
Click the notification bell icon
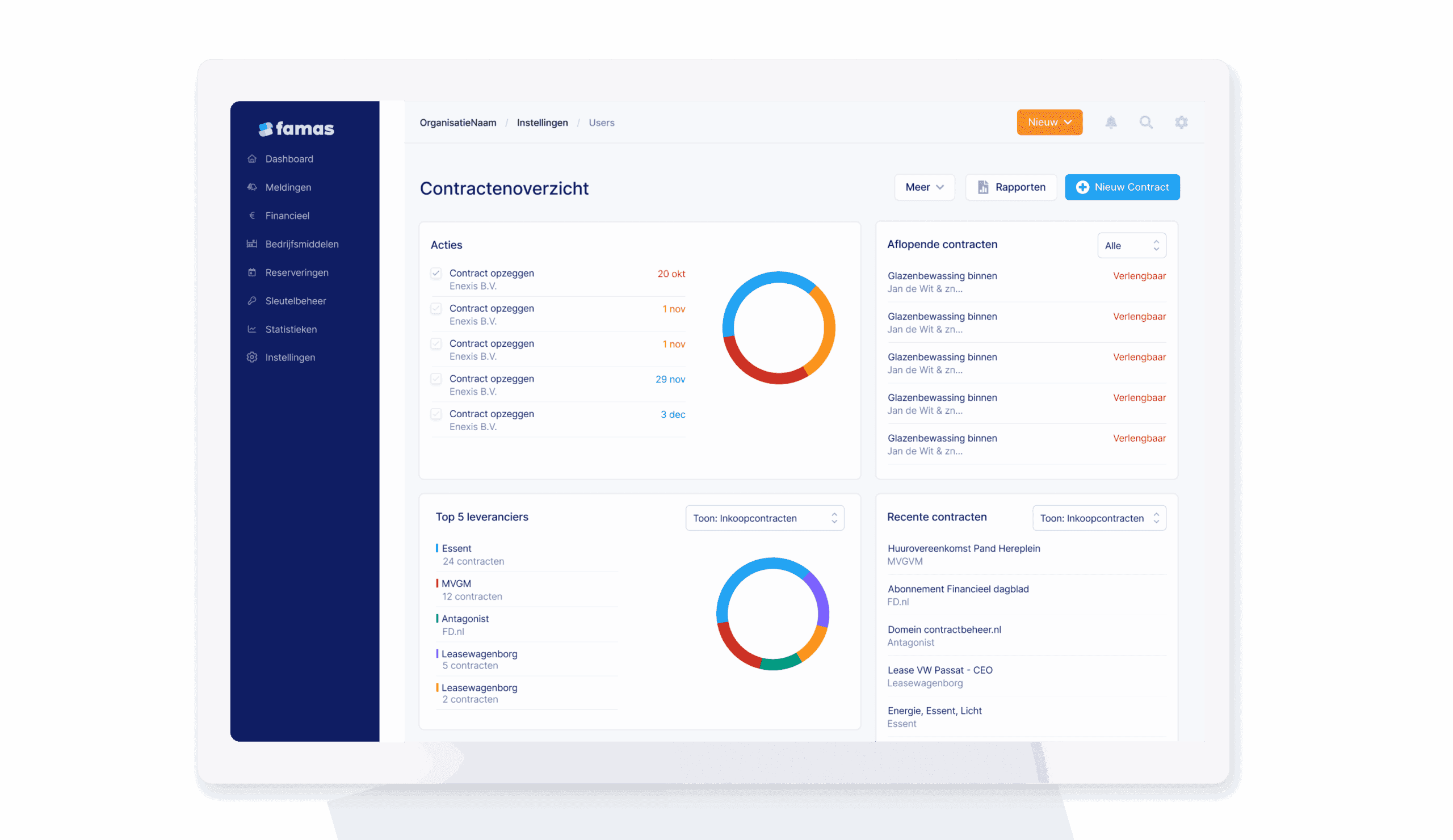[x=1111, y=122]
